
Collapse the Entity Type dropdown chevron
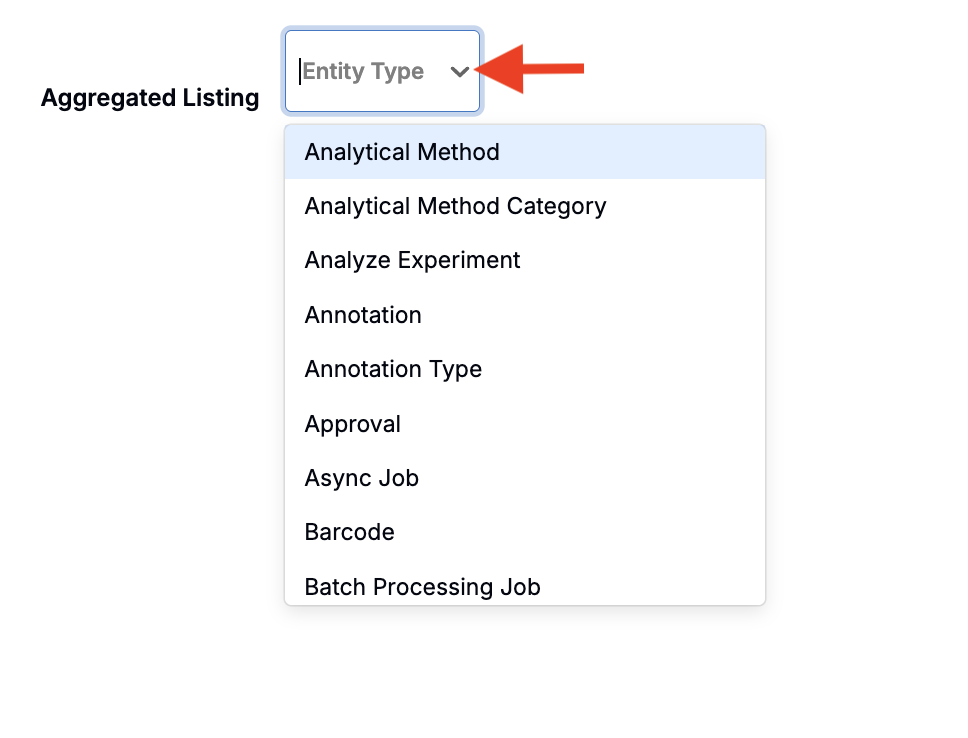[459, 72]
